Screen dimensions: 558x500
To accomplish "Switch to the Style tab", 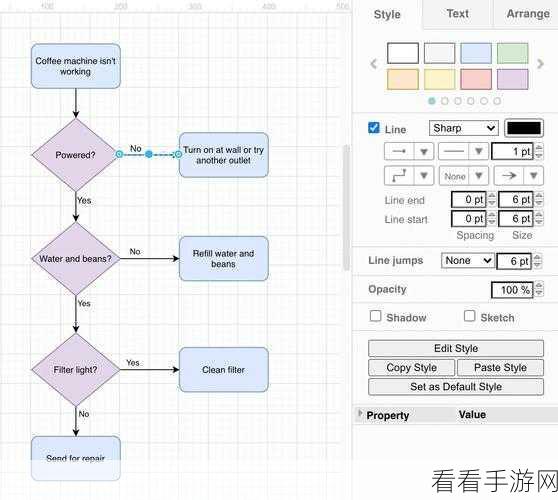I will point(387,14).
